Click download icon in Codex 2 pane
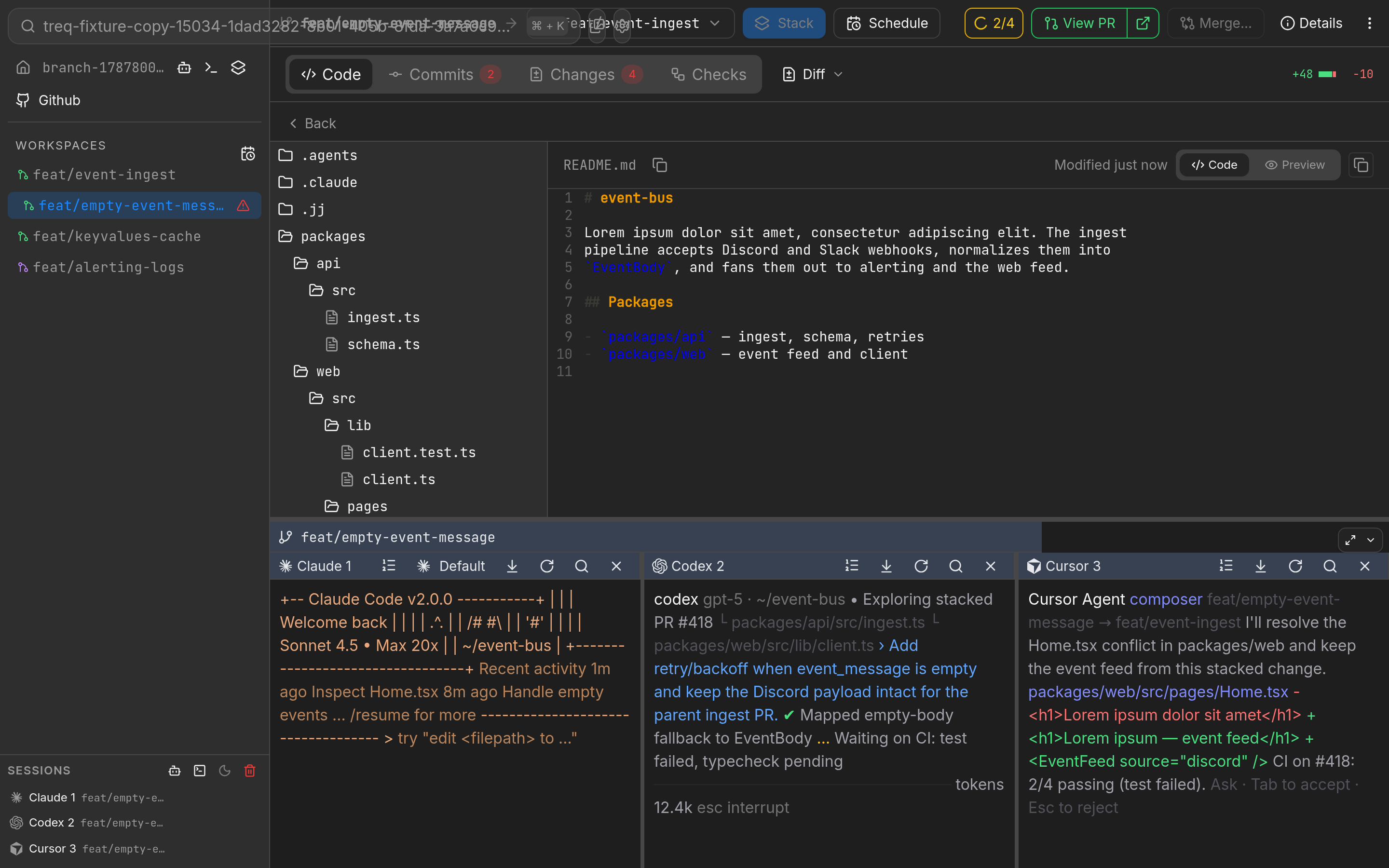Image resolution: width=1389 pixels, height=868 pixels. click(x=886, y=566)
